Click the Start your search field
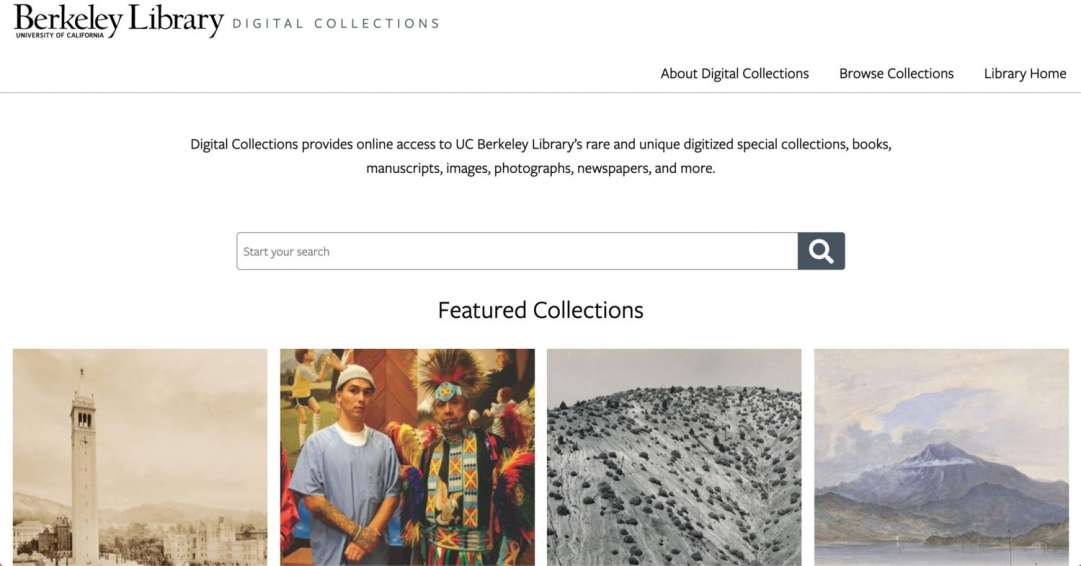Viewport: 1081px width, 566px height. click(517, 251)
